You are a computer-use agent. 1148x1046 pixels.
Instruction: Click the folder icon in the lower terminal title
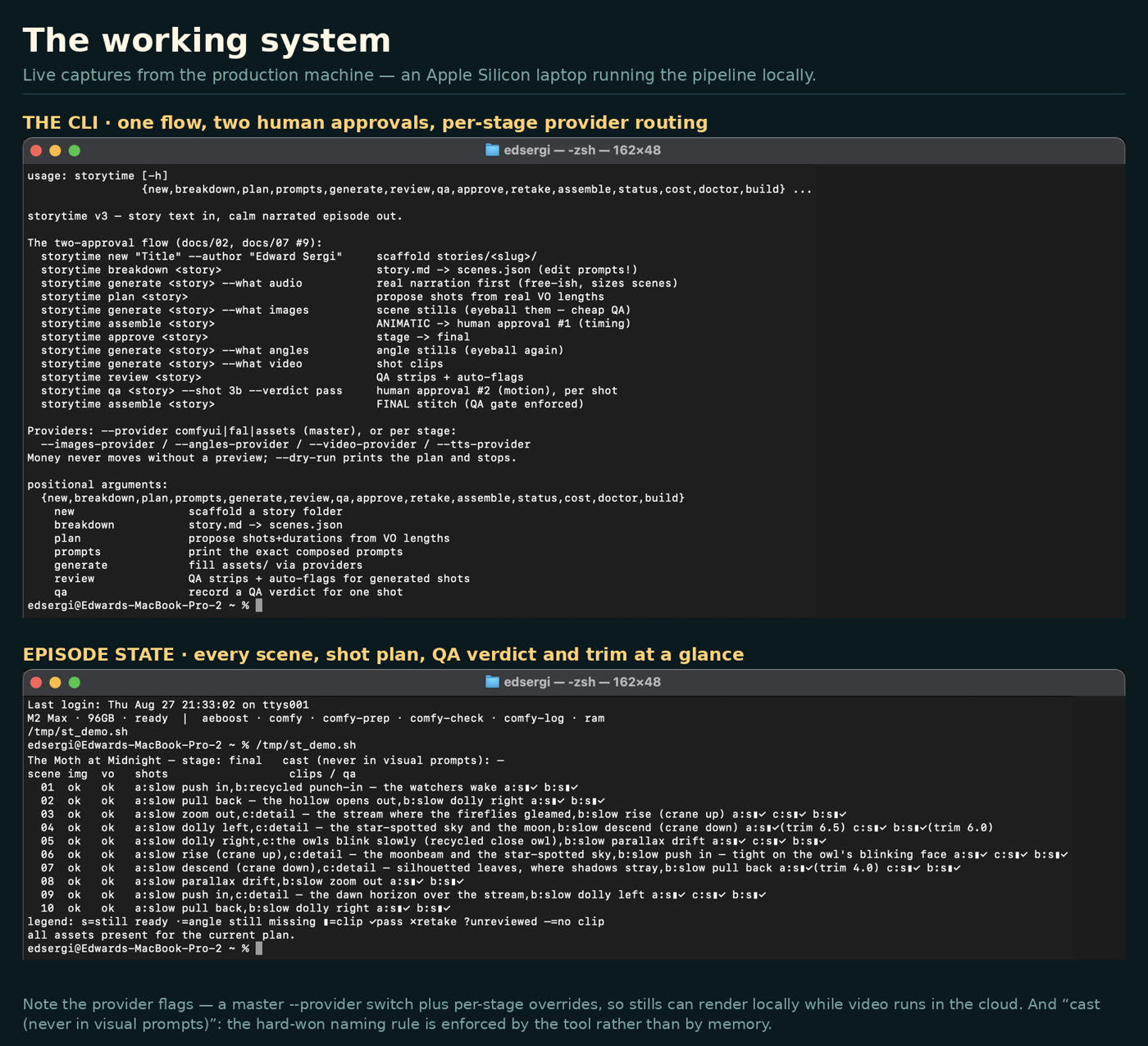[x=492, y=682]
